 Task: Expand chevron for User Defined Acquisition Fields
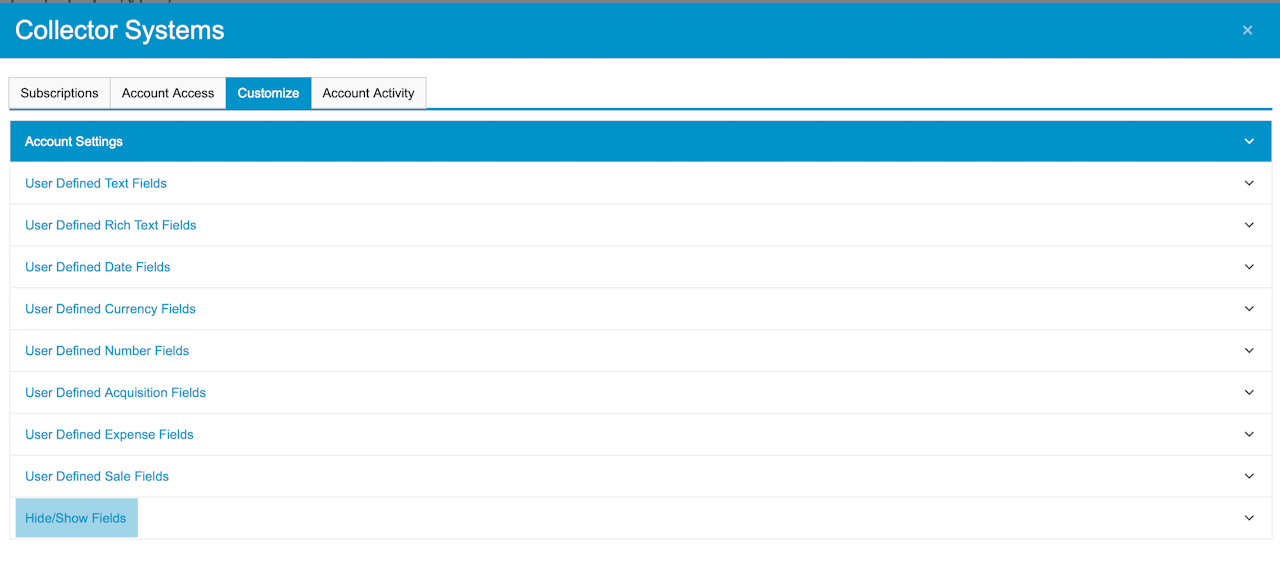click(1249, 393)
